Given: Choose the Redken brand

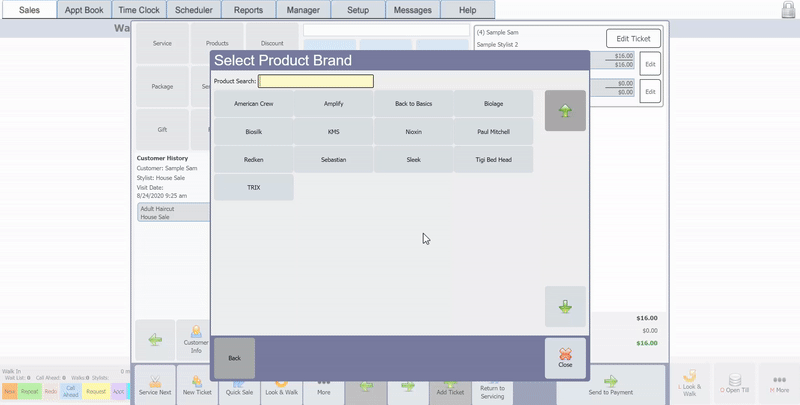Looking at the screenshot, I should point(254,160).
